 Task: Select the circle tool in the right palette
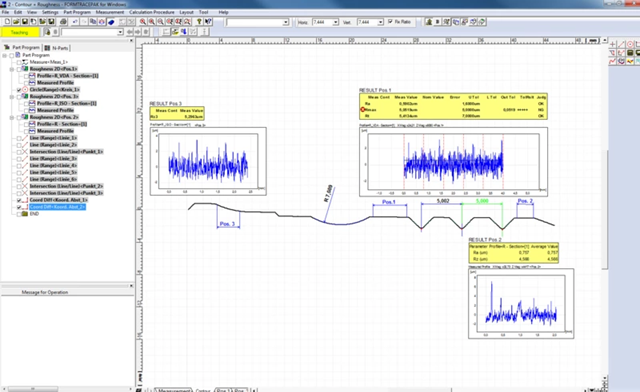pyautogui.click(x=630, y=44)
